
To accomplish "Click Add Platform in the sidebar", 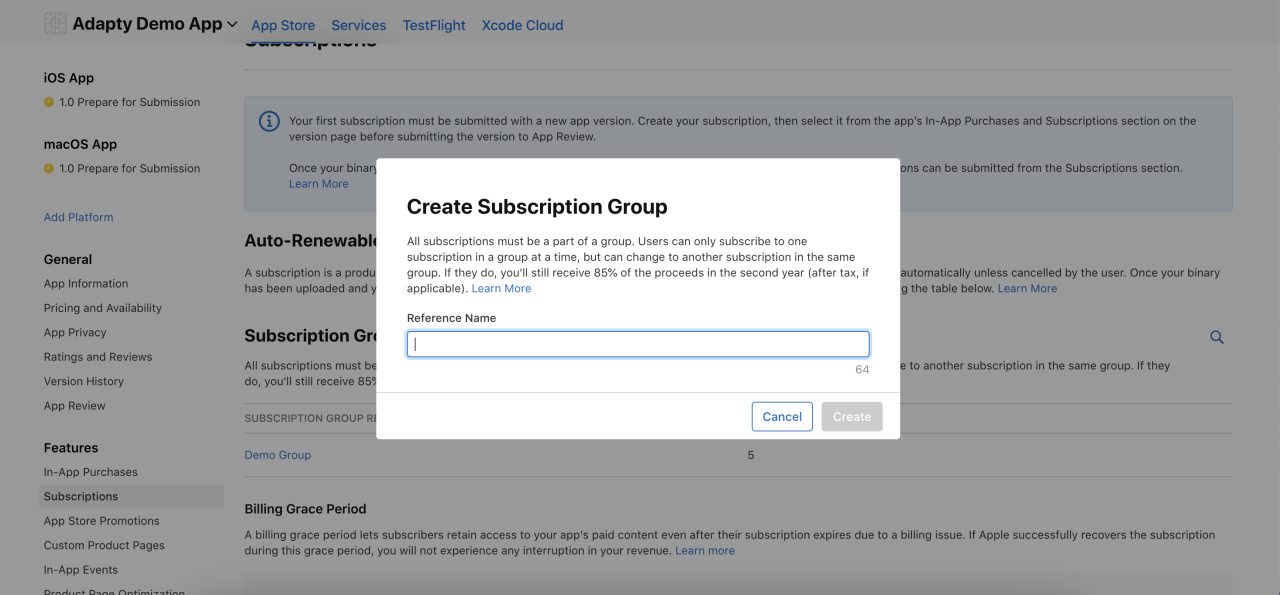I will [78, 217].
